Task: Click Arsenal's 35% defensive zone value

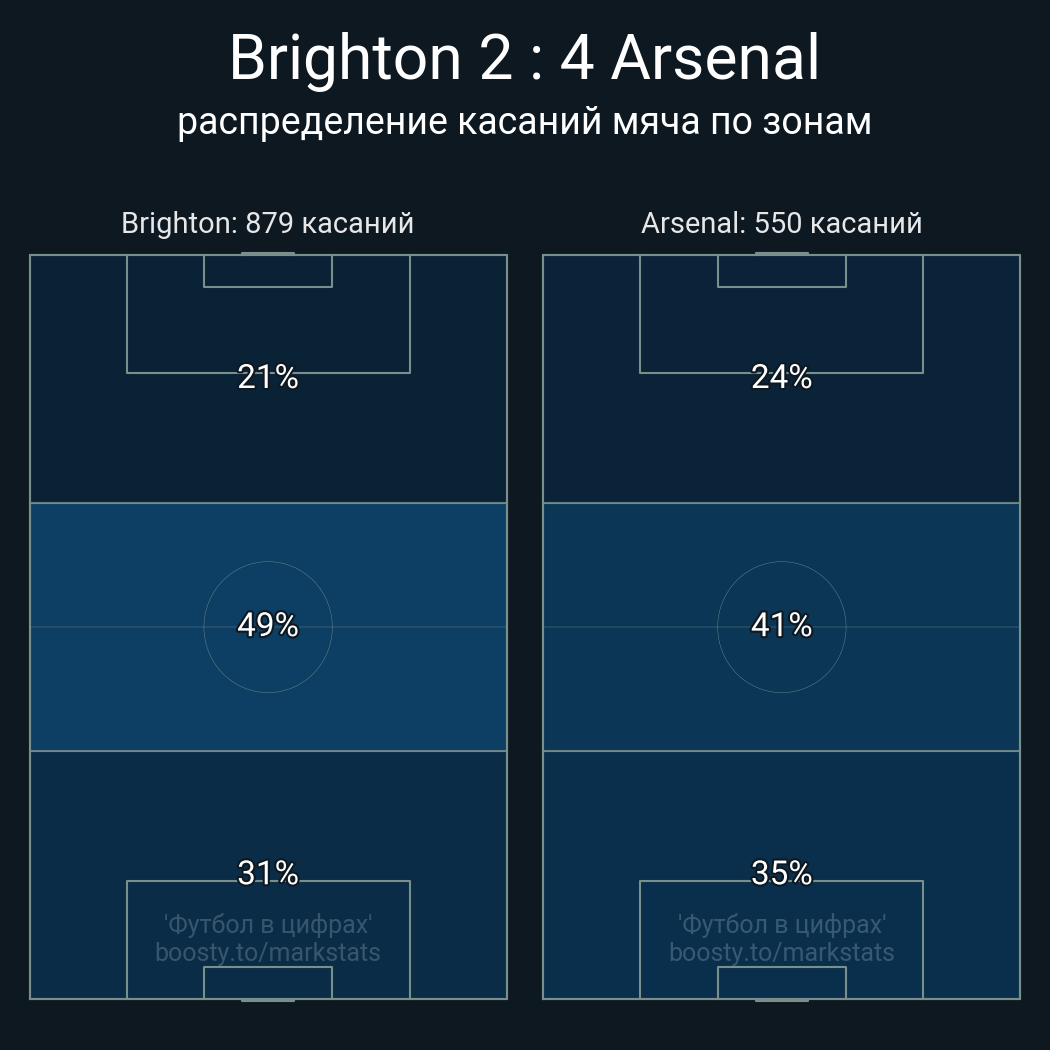Action: pos(781,873)
